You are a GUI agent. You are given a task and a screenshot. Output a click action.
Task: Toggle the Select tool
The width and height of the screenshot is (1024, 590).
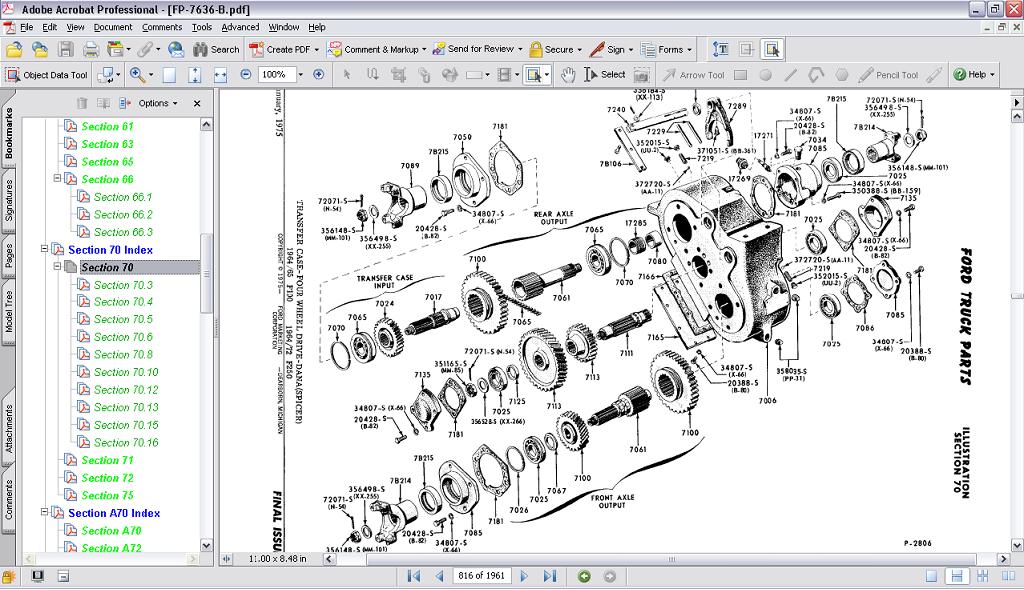[605, 75]
